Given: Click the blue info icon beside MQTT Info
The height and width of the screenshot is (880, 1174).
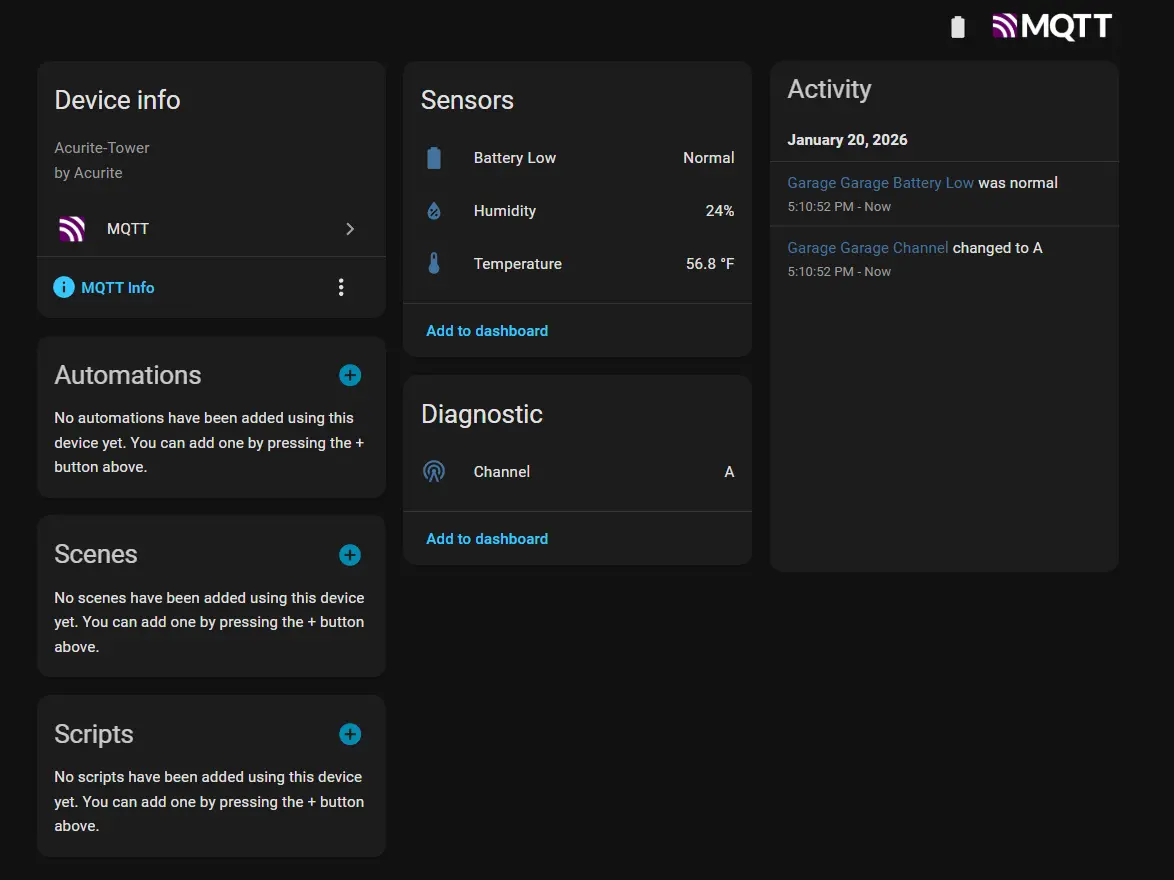Looking at the screenshot, I should pos(64,288).
